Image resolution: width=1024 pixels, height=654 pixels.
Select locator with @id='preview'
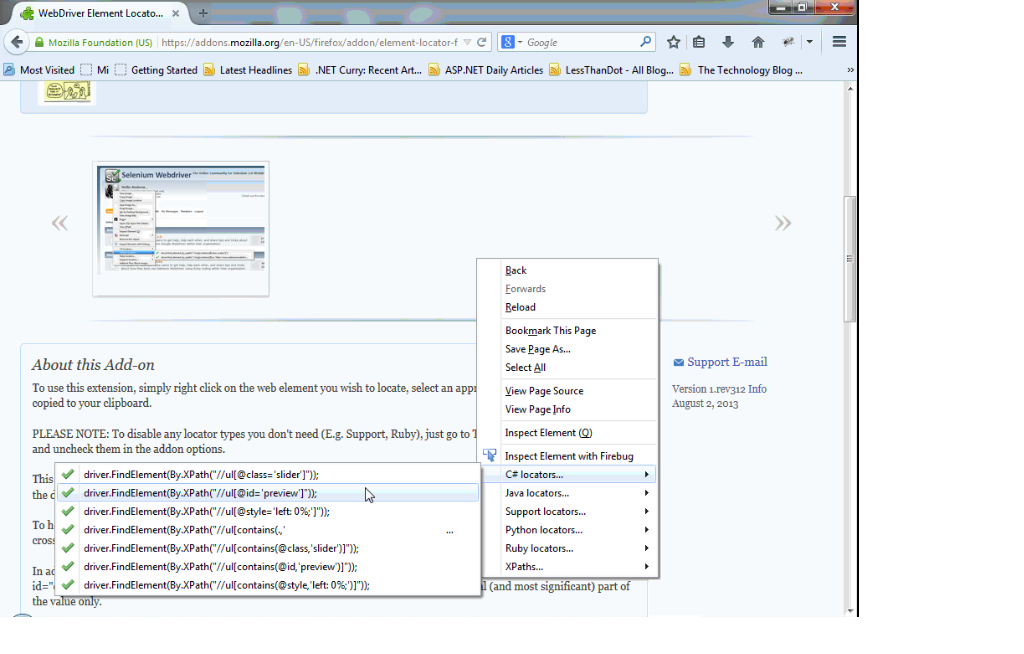pos(268,493)
